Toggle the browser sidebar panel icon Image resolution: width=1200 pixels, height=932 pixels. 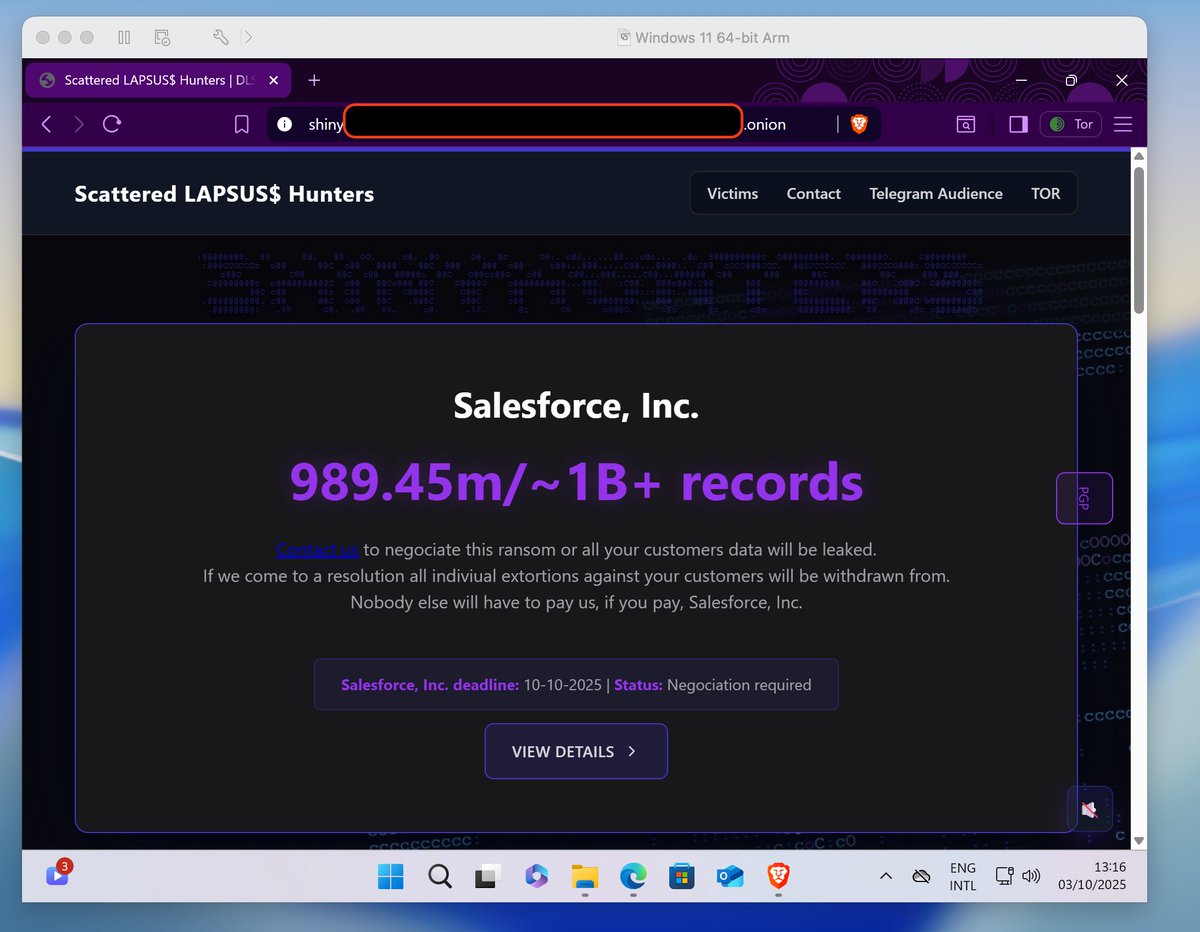(1018, 124)
